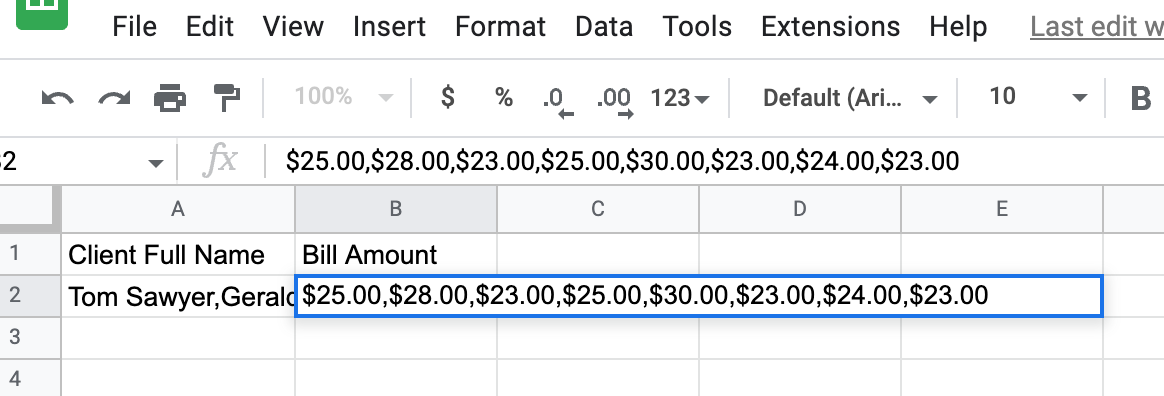Open the Insert menu
The image size is (1164, 396).
pos(390,27)
